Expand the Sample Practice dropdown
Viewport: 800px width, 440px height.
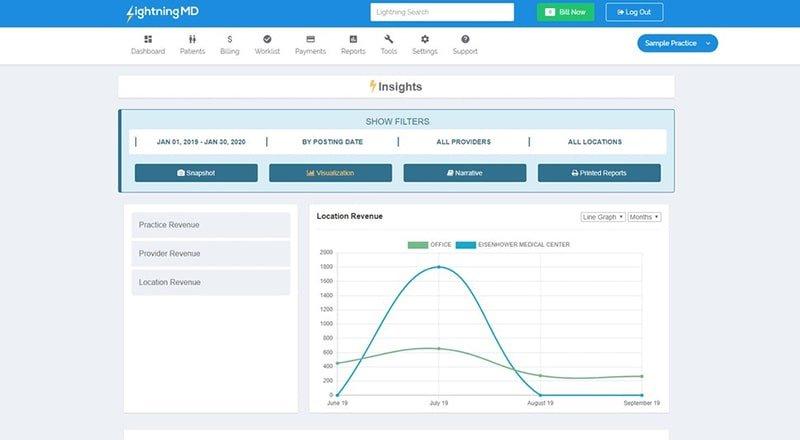[x=678, y=43]
